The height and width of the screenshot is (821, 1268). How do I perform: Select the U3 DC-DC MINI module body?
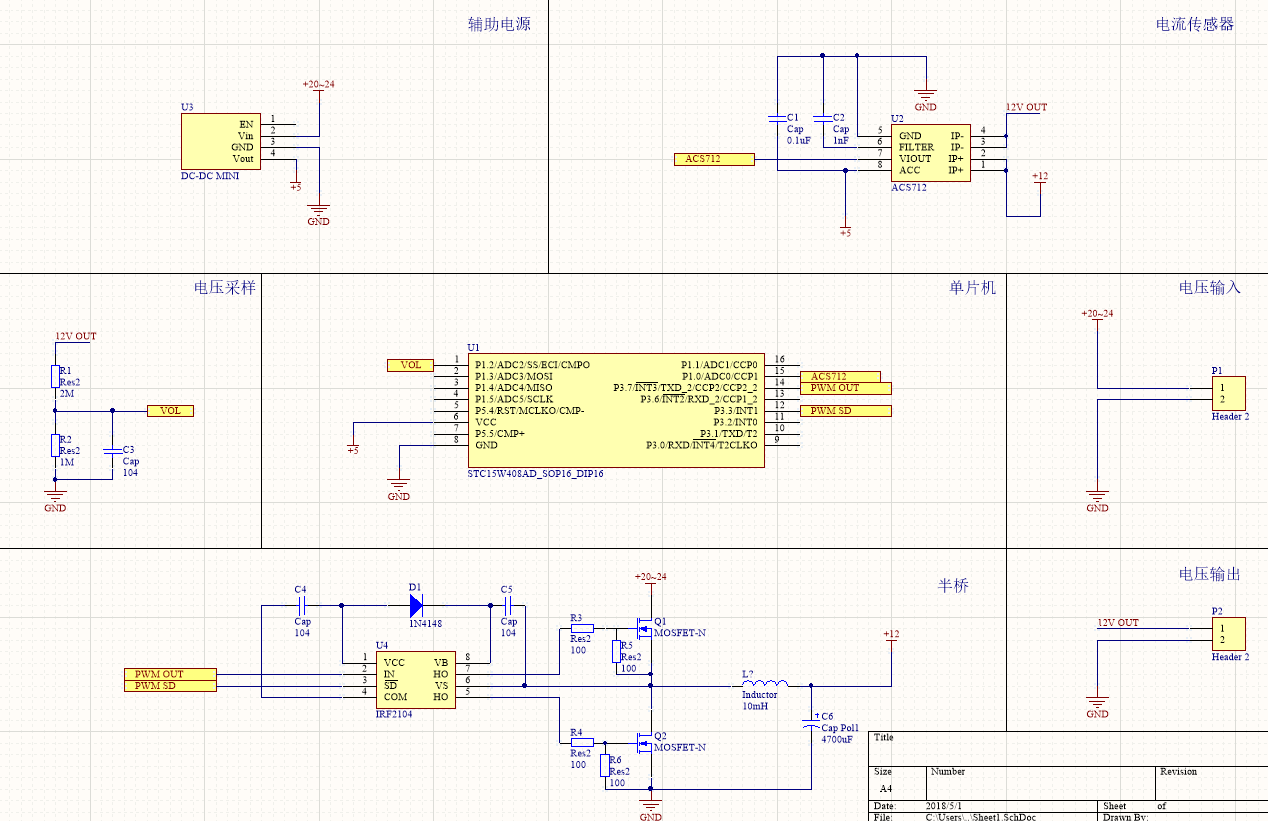(221, 141)
